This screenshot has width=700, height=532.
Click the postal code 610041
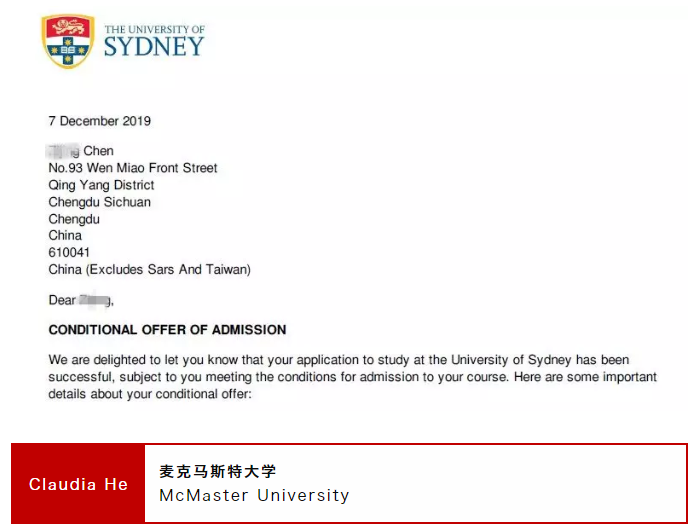coord(69,253)
